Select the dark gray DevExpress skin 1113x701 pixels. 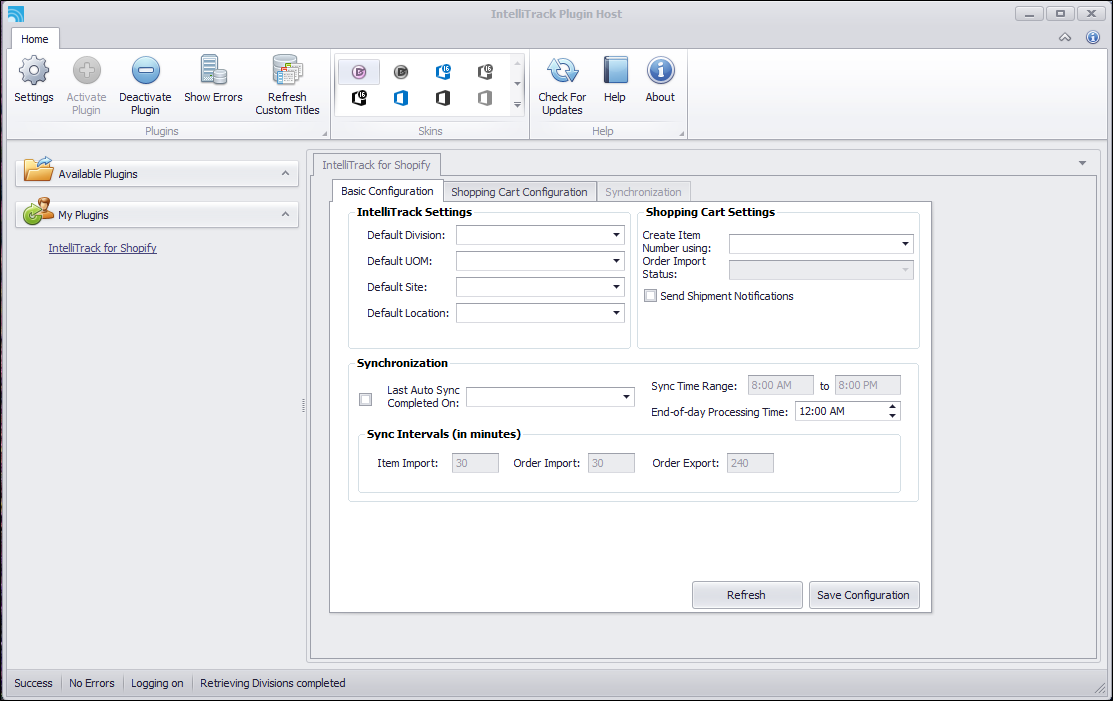401,72
